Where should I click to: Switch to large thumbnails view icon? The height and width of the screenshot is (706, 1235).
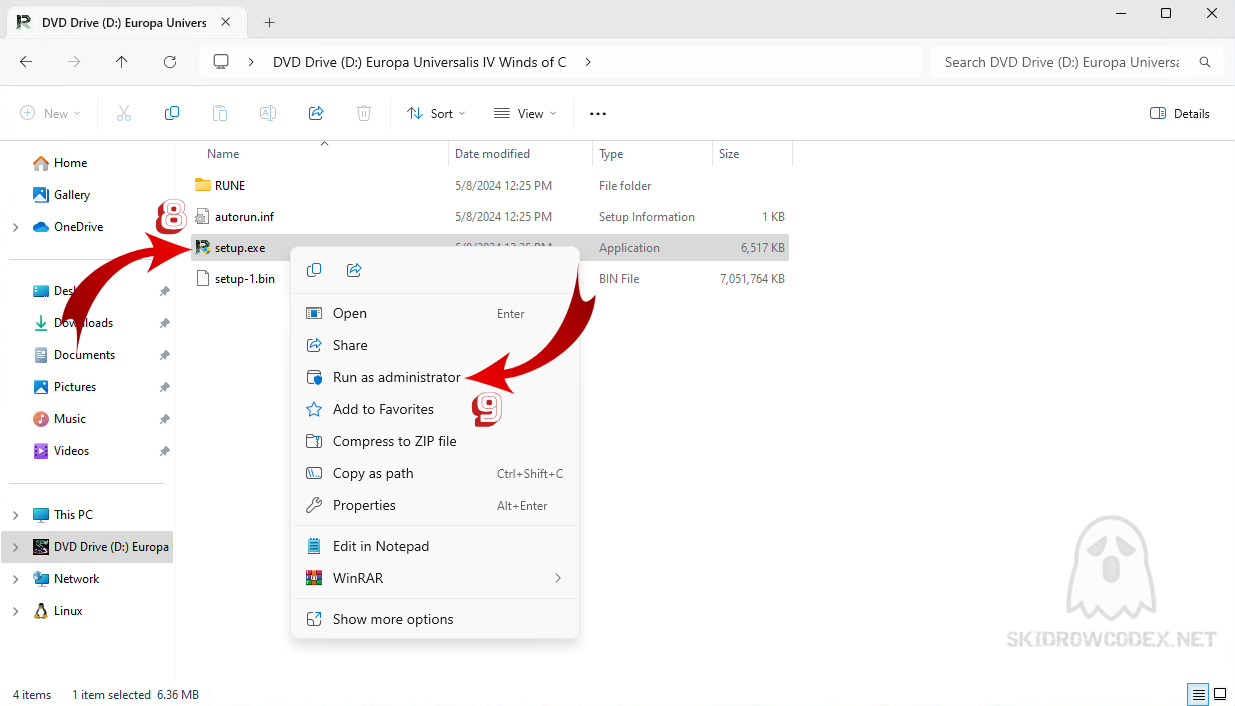[x=1220, y=694]
